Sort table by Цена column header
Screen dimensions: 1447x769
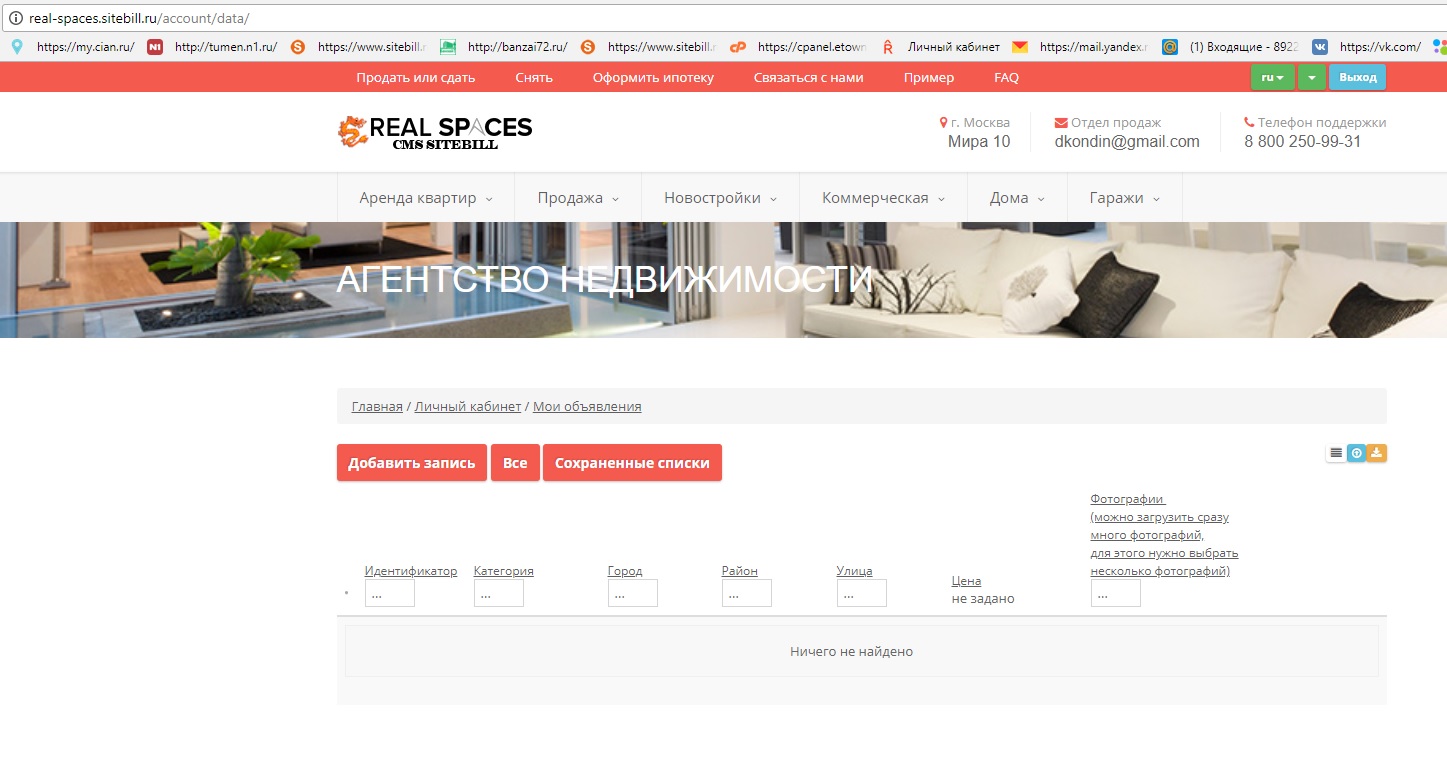tap(966, 580)
